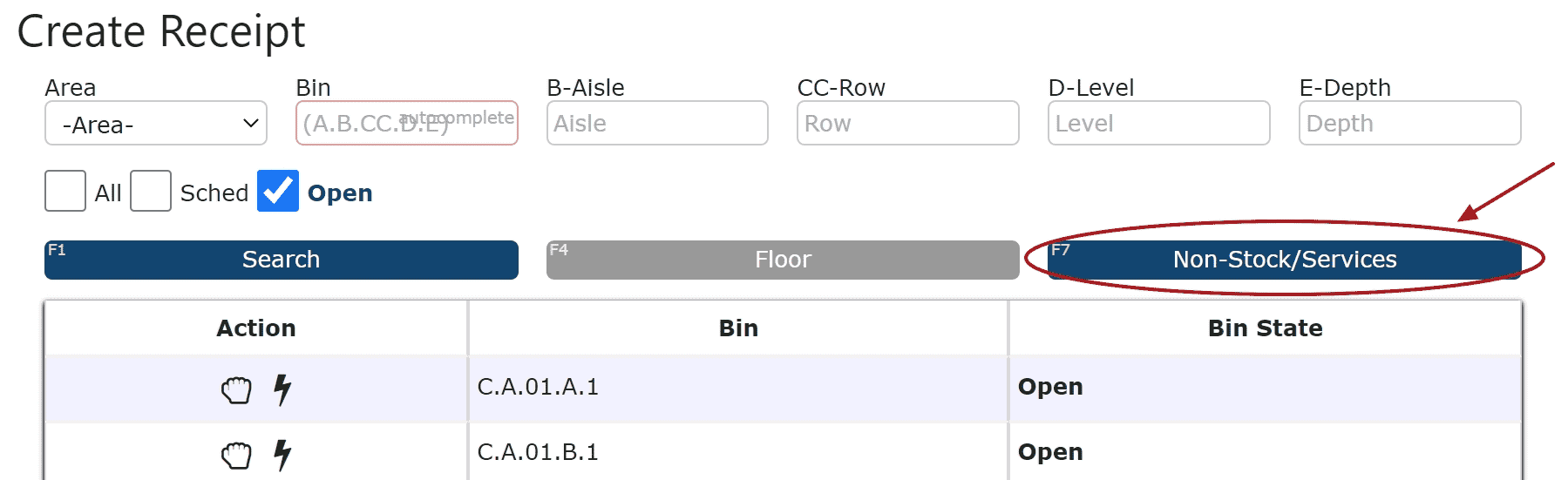Click the Area dropdown chevron arrow
The image size is (1568, 480).
click(250, 124)
